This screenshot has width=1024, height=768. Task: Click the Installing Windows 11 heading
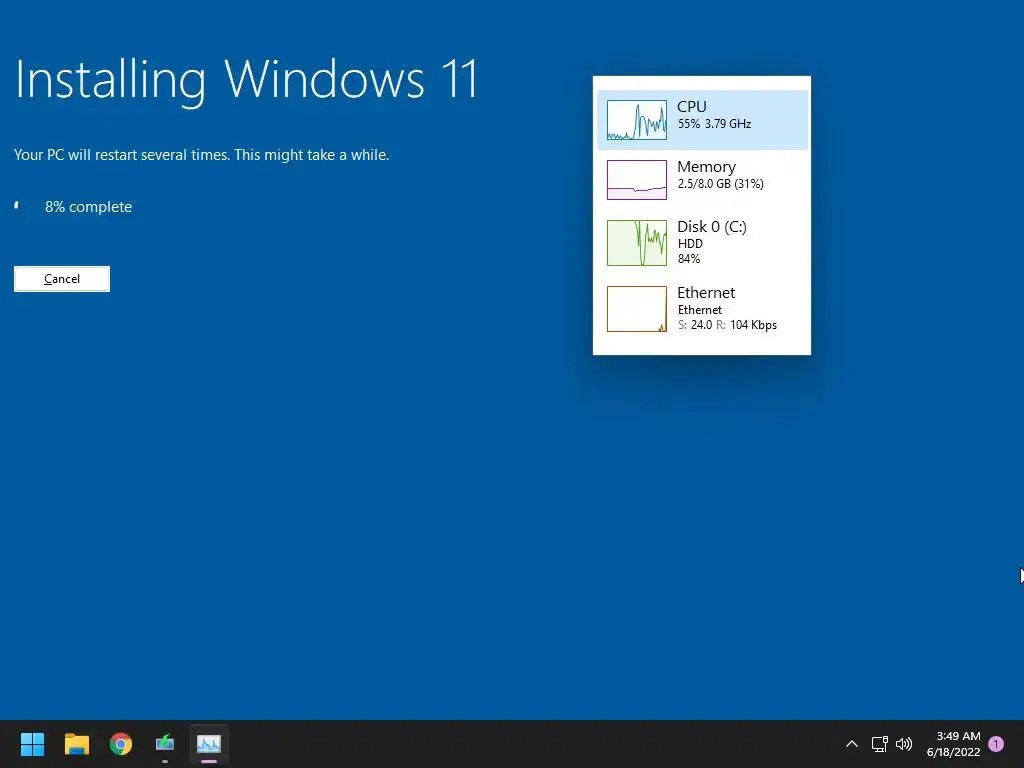click(246, 80)
